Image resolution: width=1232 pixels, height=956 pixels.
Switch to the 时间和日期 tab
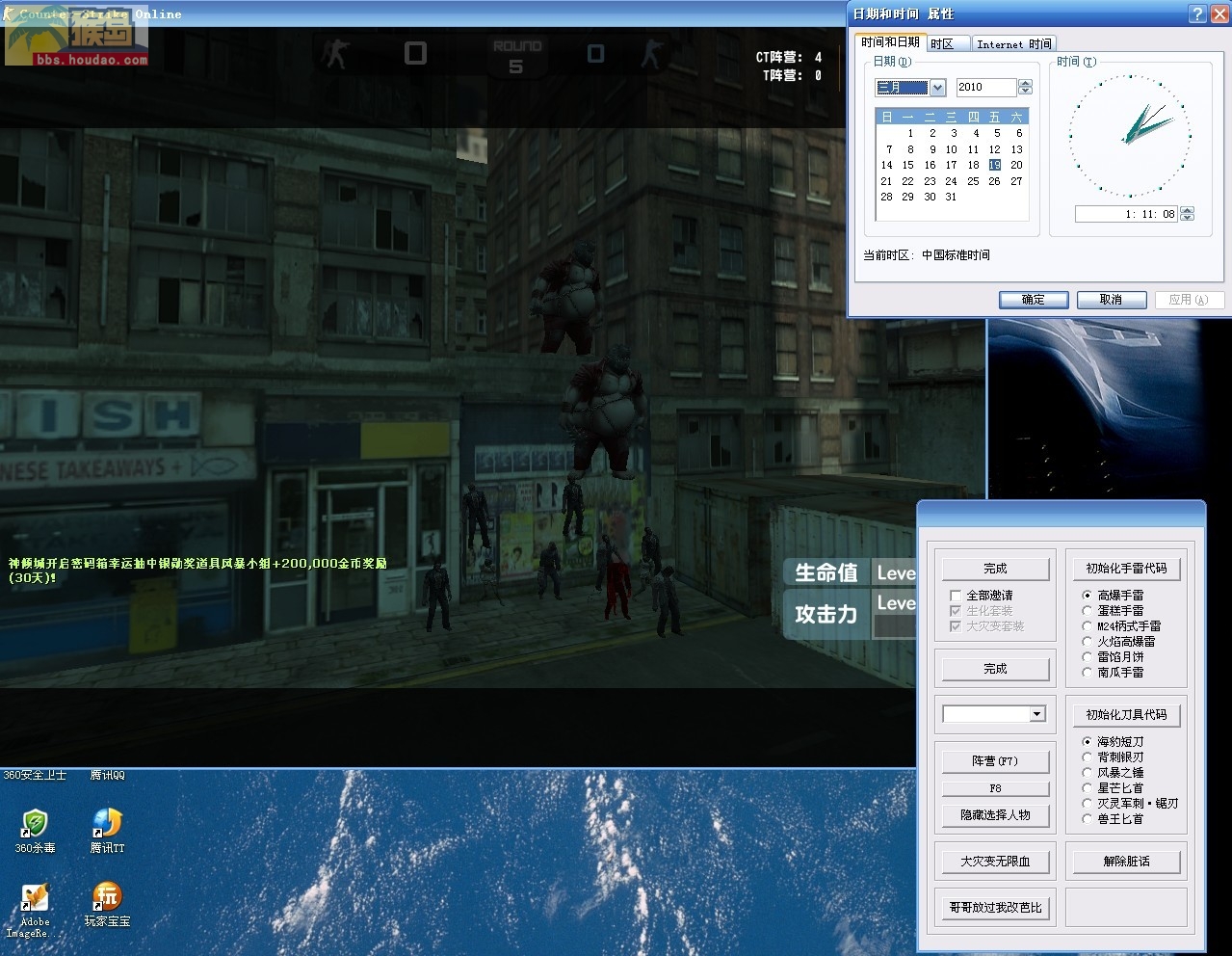pyautogui.click(x=890, y=42)
